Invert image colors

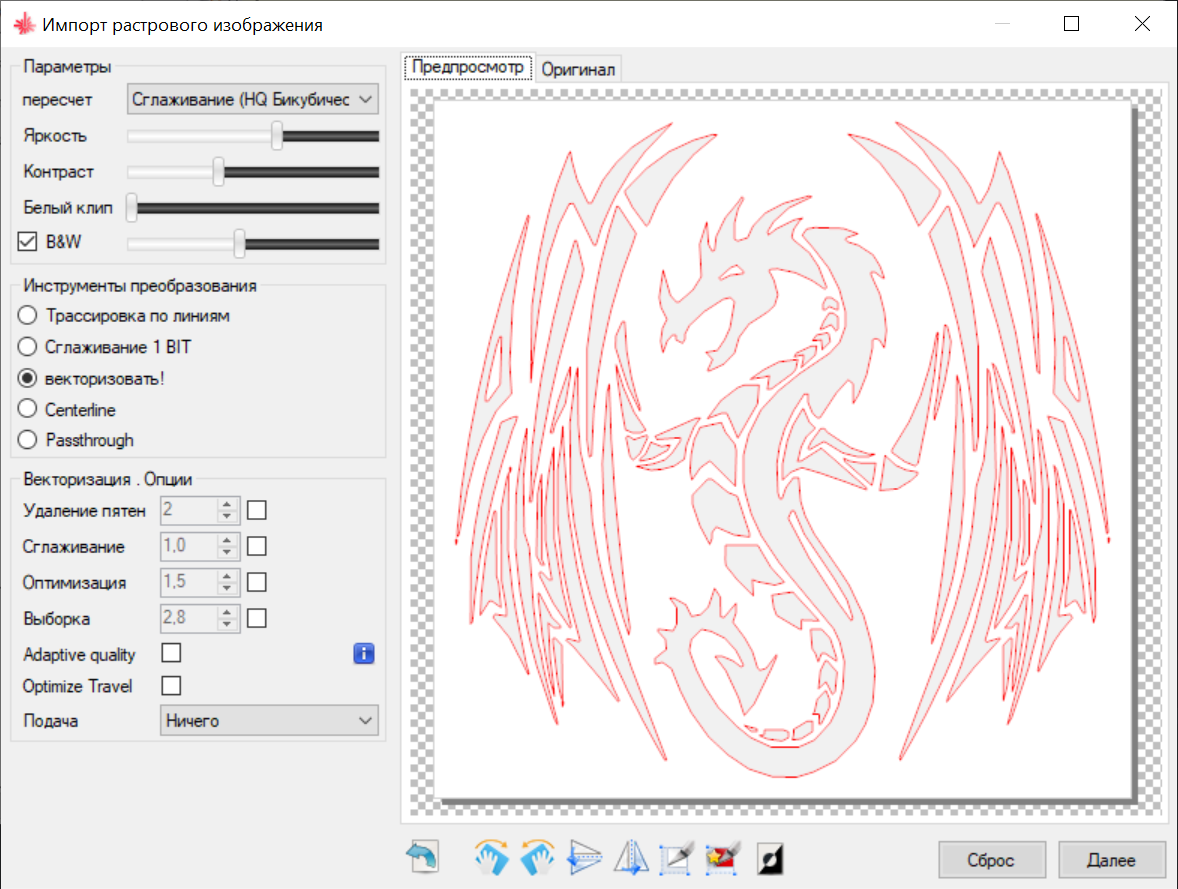[x=771, y=858]
